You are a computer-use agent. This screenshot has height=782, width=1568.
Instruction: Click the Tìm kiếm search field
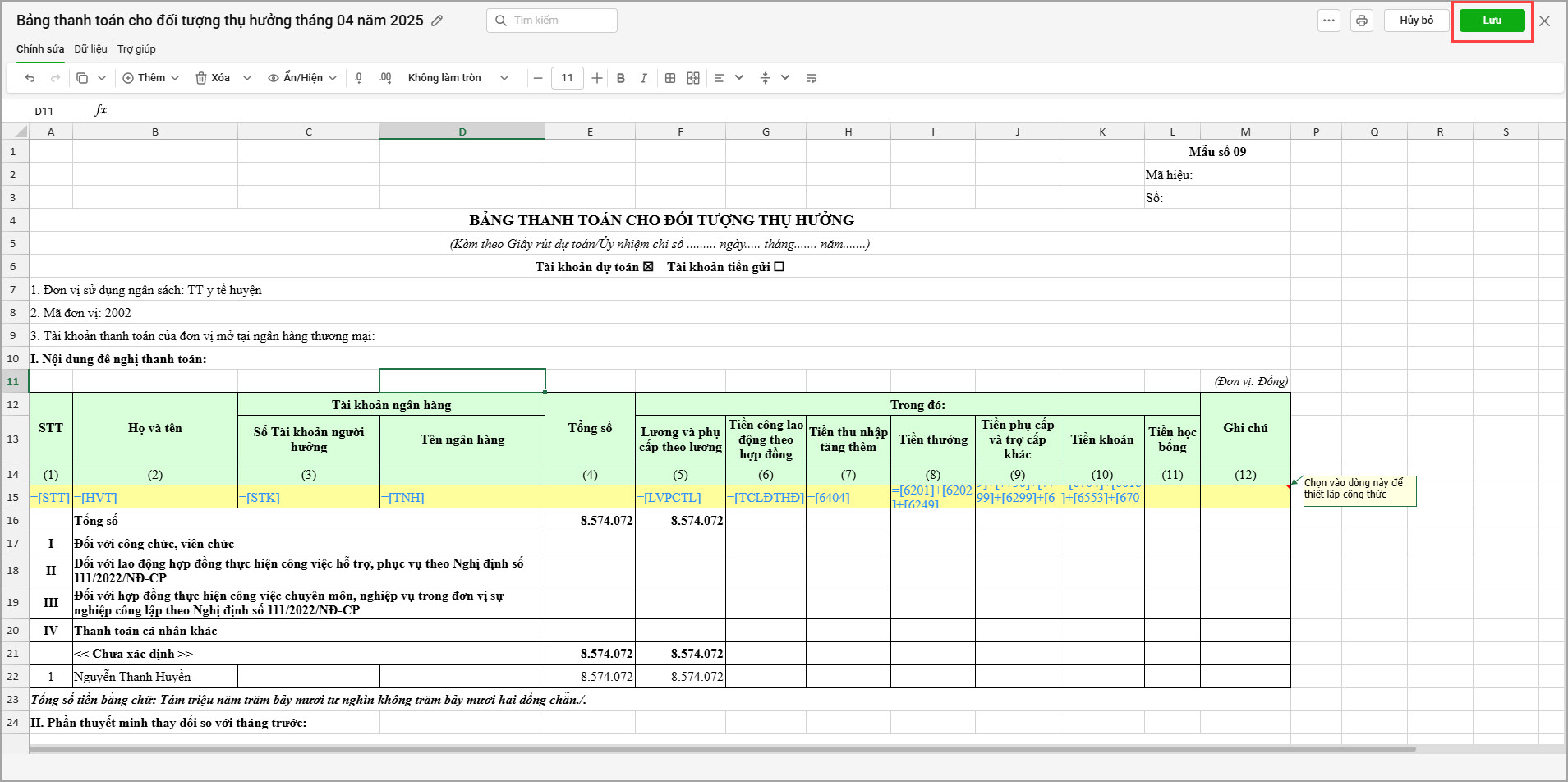(x=552, y=21)
